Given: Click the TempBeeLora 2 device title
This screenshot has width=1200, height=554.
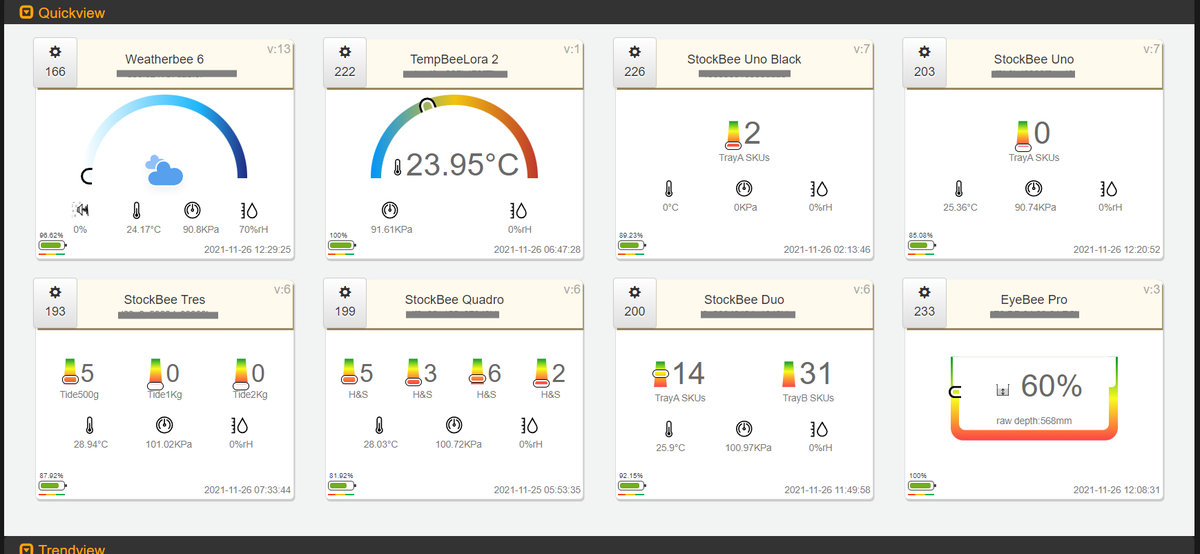Looking at the screenshot, I should (454, 59).
